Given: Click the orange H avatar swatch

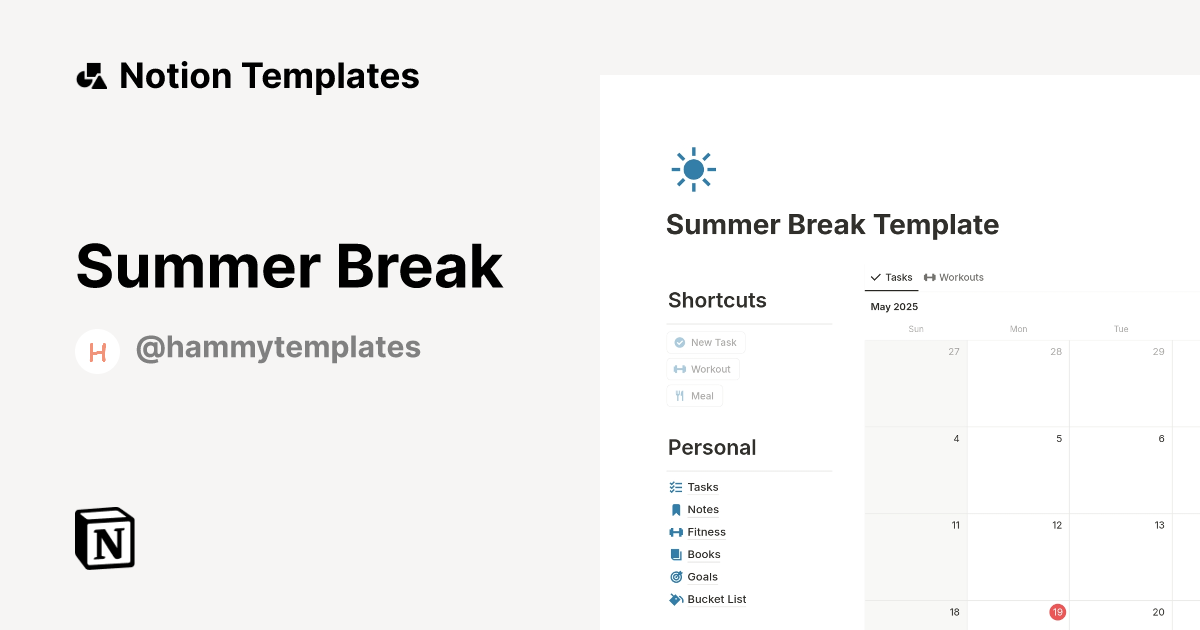Looking at the screenshot, I should tap(98, 350).
